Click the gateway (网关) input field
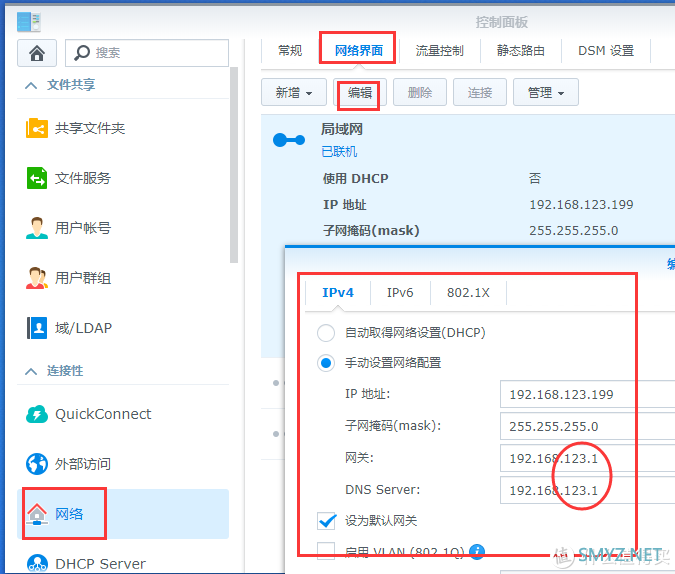This screenshot has width=675, height=574. tap(587, 458)
